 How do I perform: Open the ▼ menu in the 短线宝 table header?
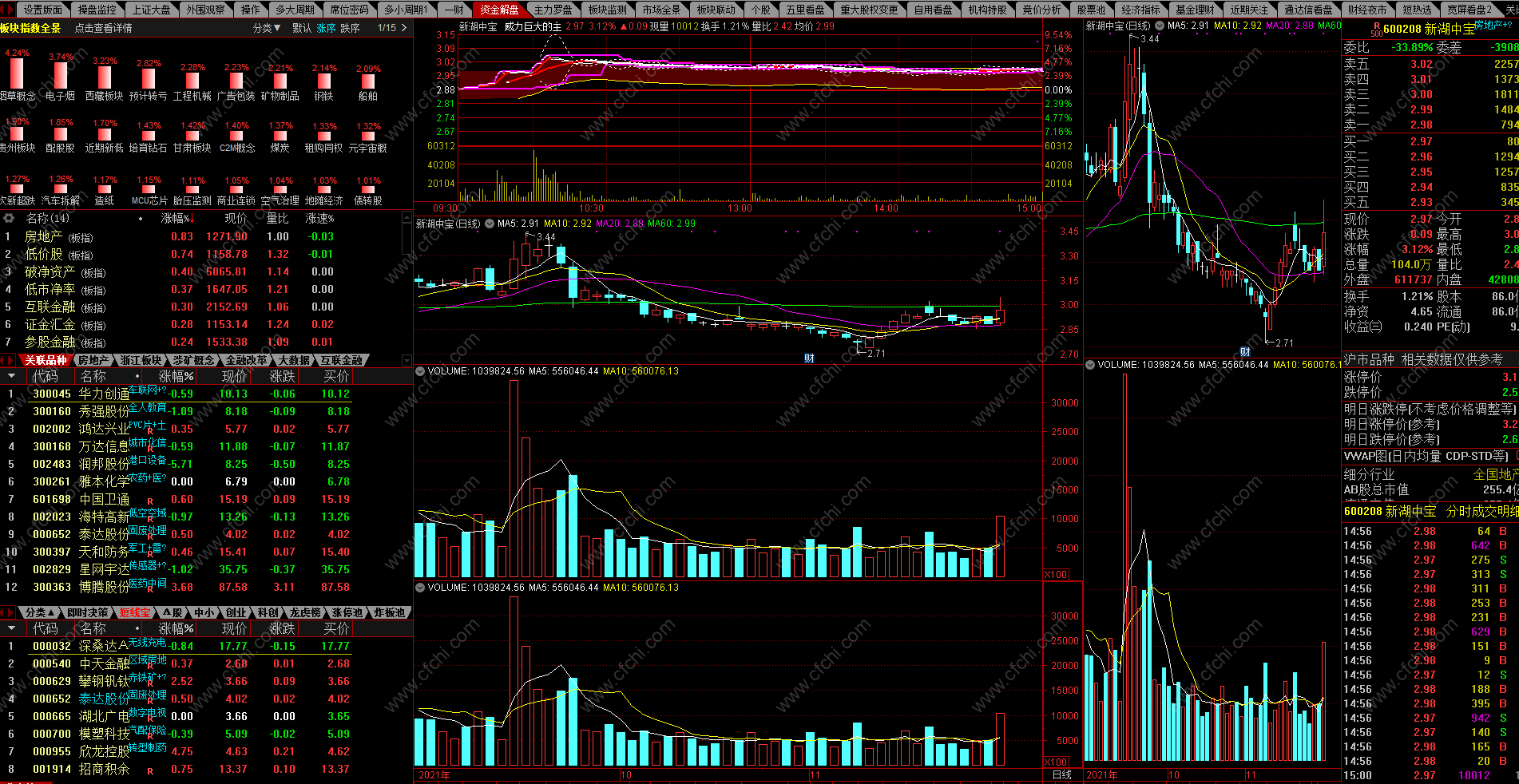coord(11,628)
